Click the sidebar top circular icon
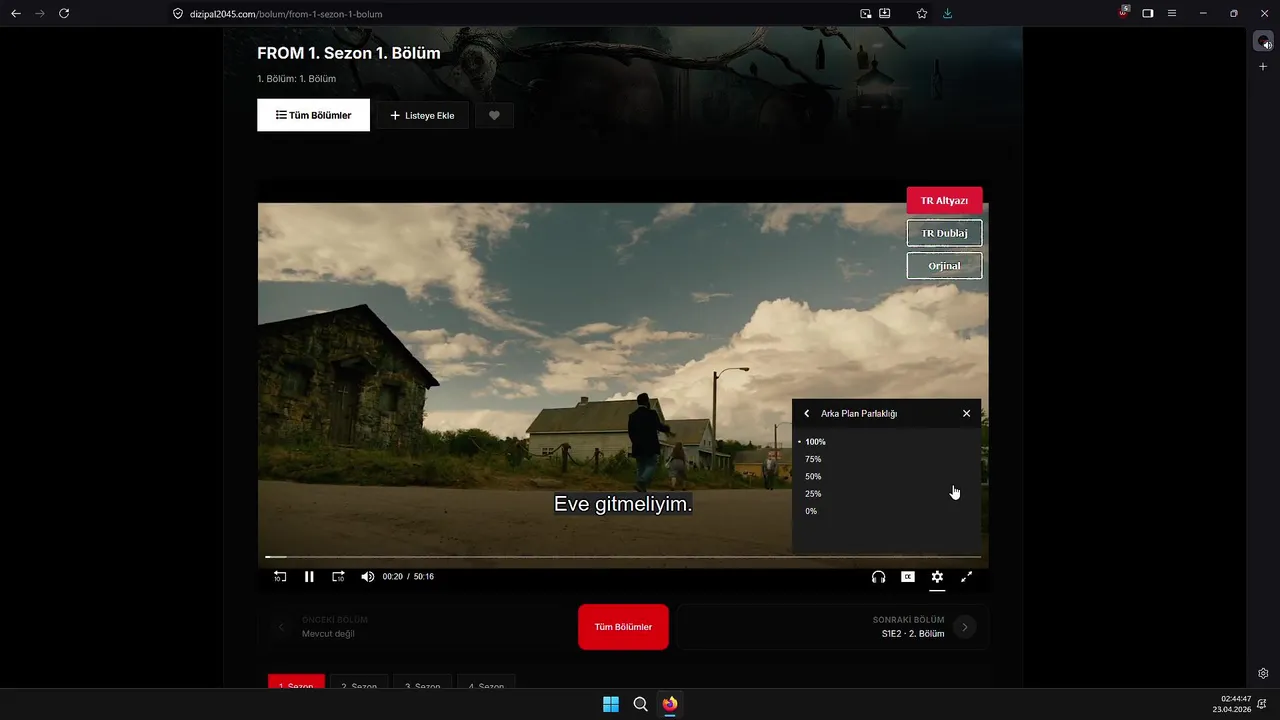This screenshot has width=1280, height=720. (1263, 41)
